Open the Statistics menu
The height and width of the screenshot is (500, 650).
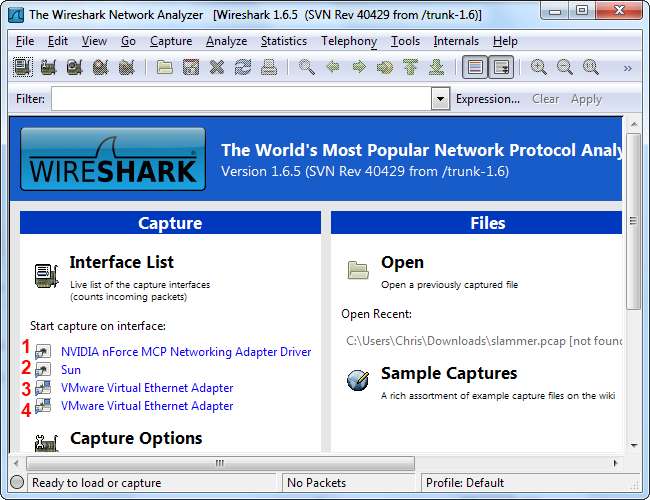pyautogui.click(x=284, y=41)
